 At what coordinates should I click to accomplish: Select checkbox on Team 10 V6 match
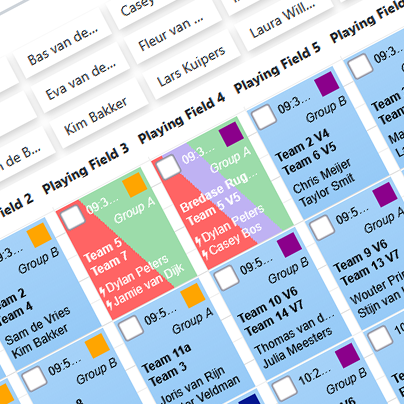227,277
